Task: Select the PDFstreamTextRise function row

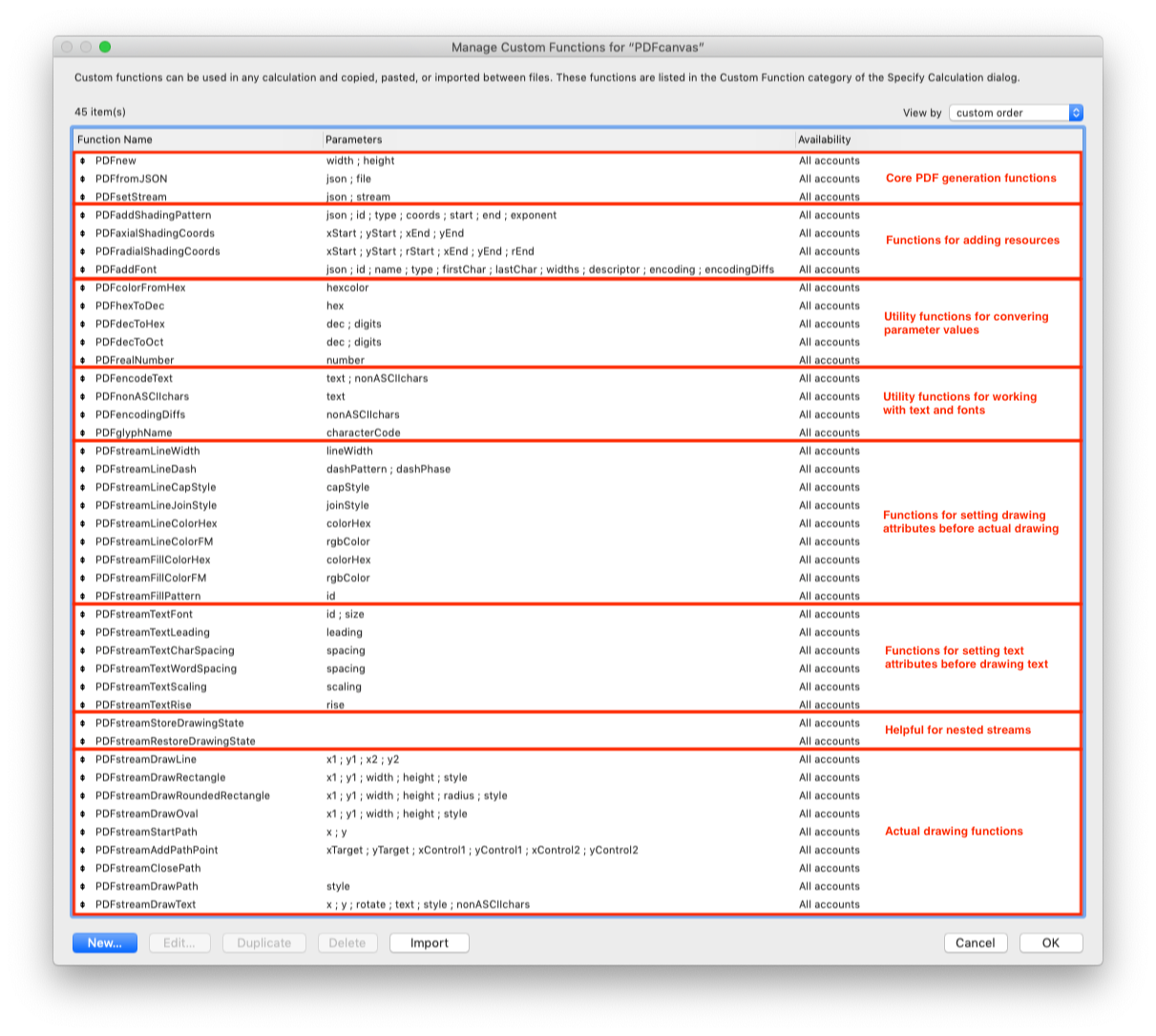Action: point(578,705)
